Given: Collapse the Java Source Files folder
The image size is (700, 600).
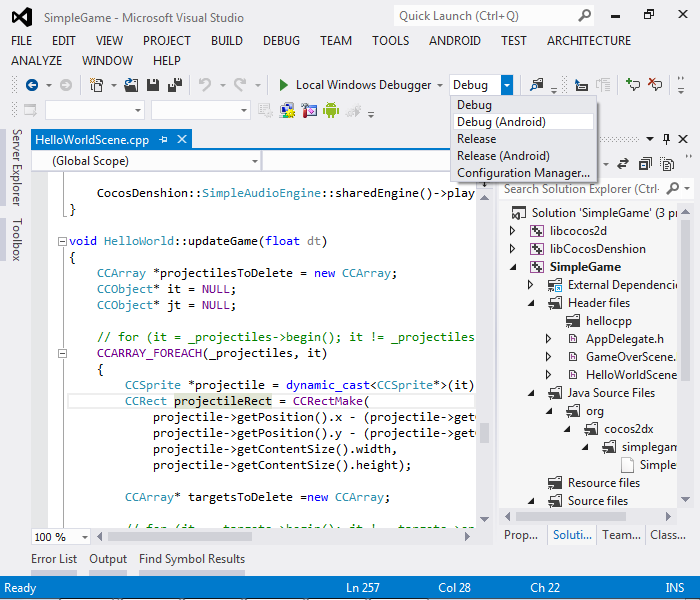Looking at the screenshot, I should [x=531, y=393].
